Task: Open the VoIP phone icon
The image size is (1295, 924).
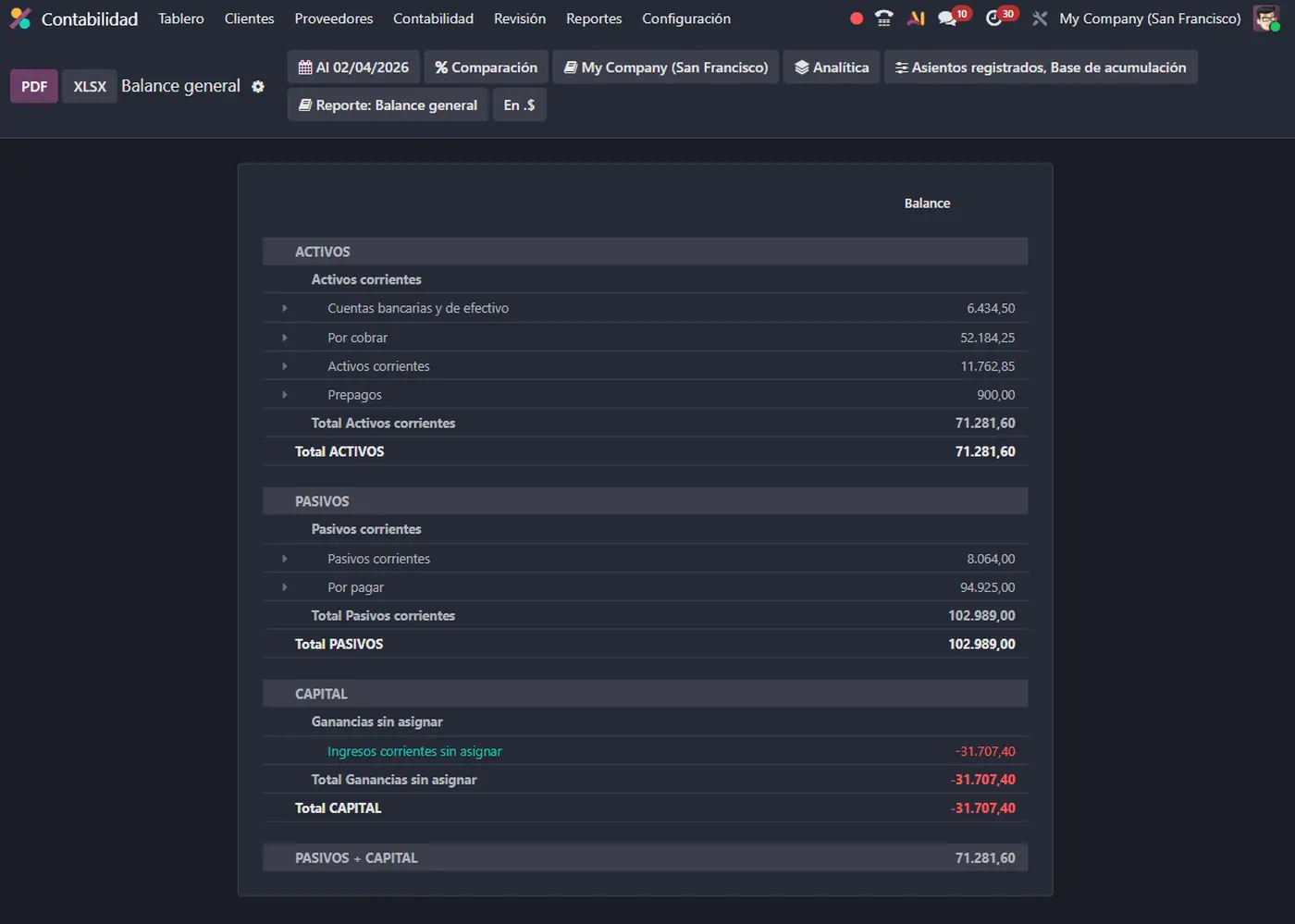Action: (884, 18)
